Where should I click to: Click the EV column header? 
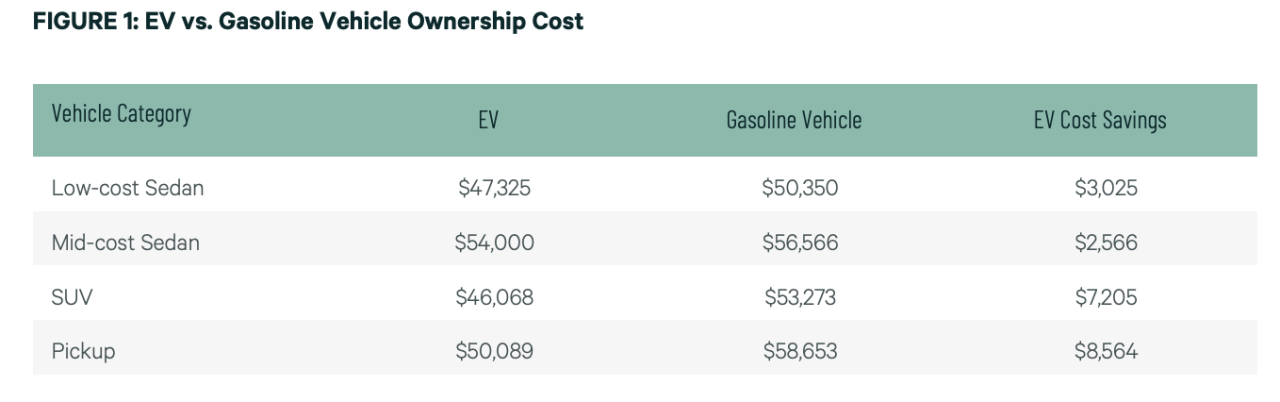coord(488,121)
